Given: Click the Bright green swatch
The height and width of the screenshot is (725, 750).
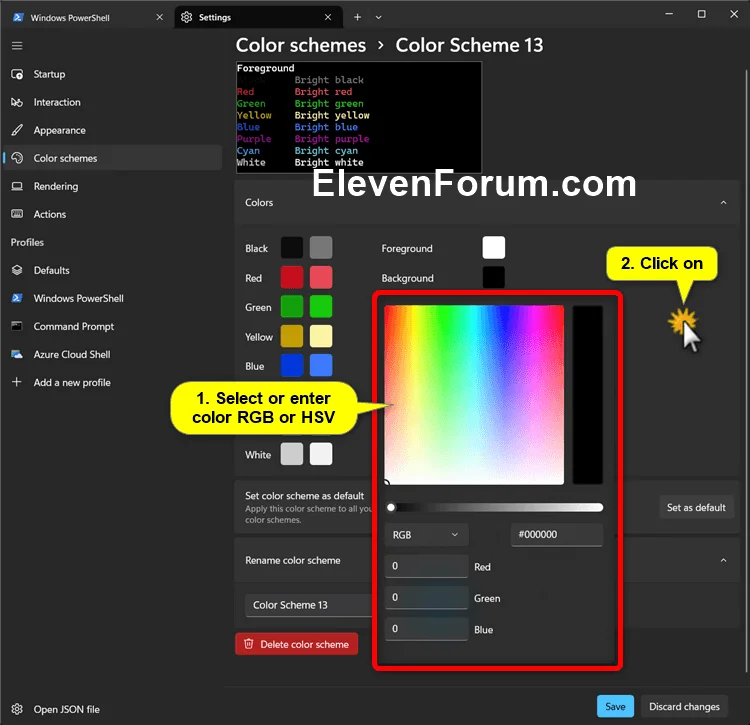Looking at the screenshot, I should (321, 307).
